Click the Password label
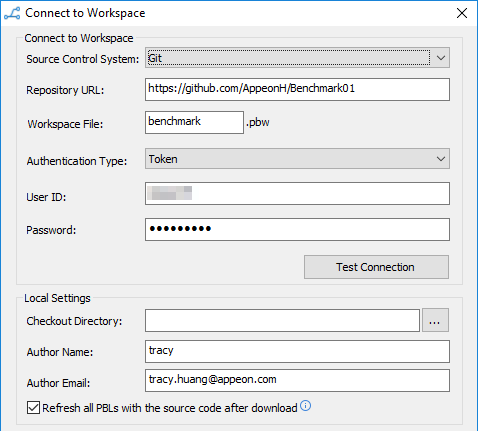 [51, 230]
